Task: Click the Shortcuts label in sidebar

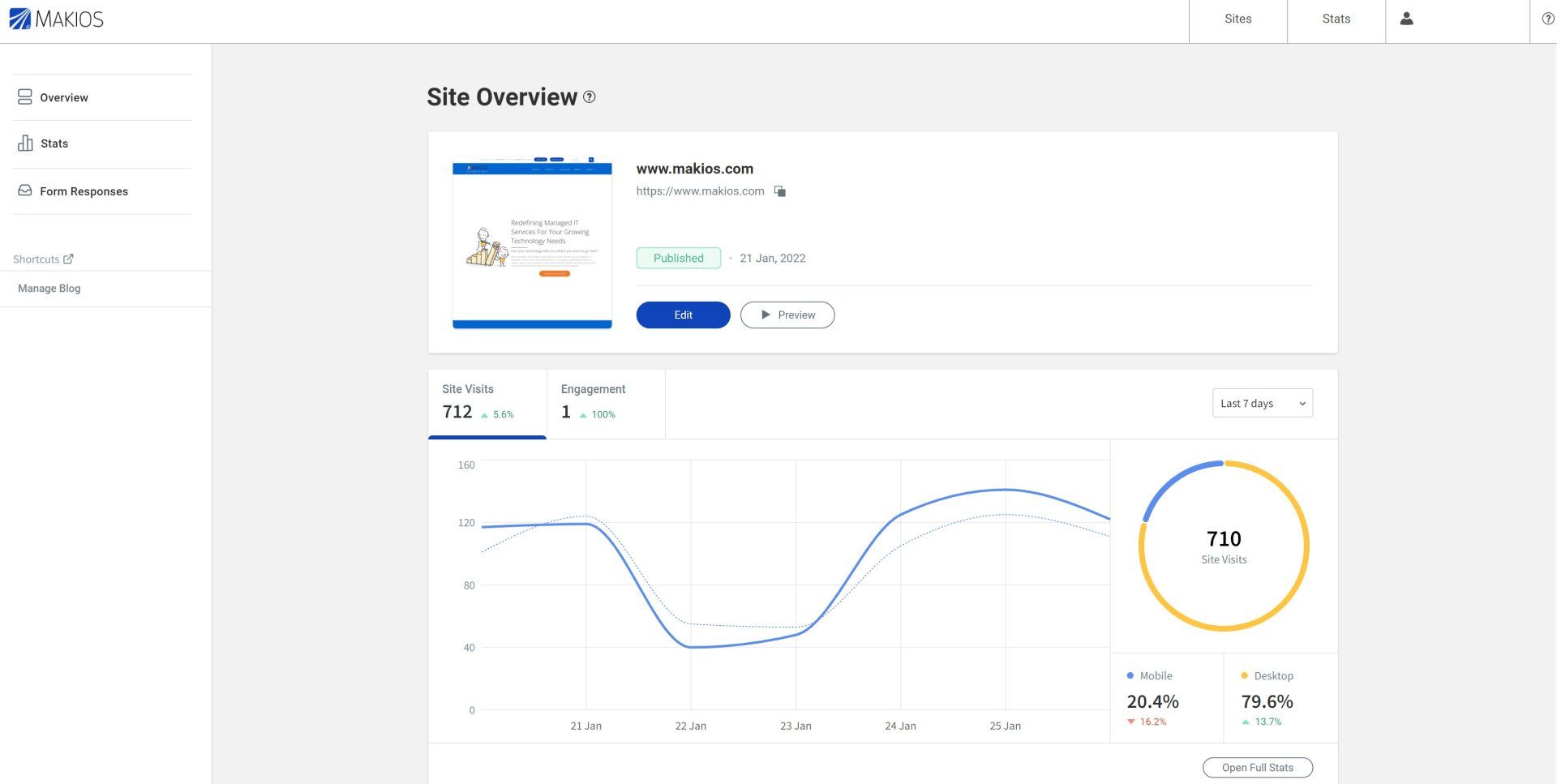Action: pyautogui.click(x=36, y=259)
